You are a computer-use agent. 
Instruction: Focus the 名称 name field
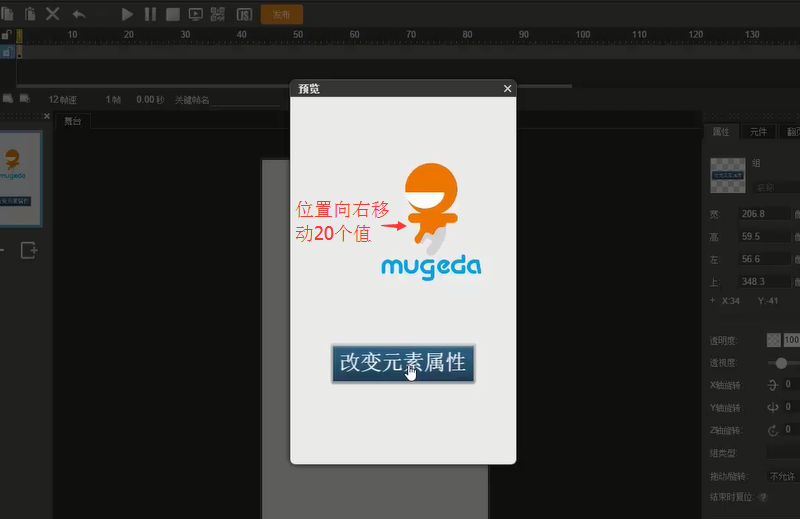(776, 187)
